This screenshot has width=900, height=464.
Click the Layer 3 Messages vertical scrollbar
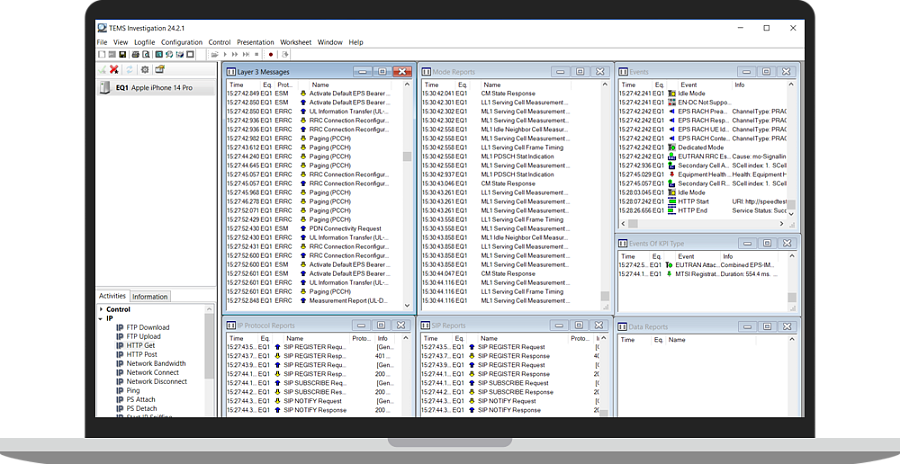(x=407, y=190)
